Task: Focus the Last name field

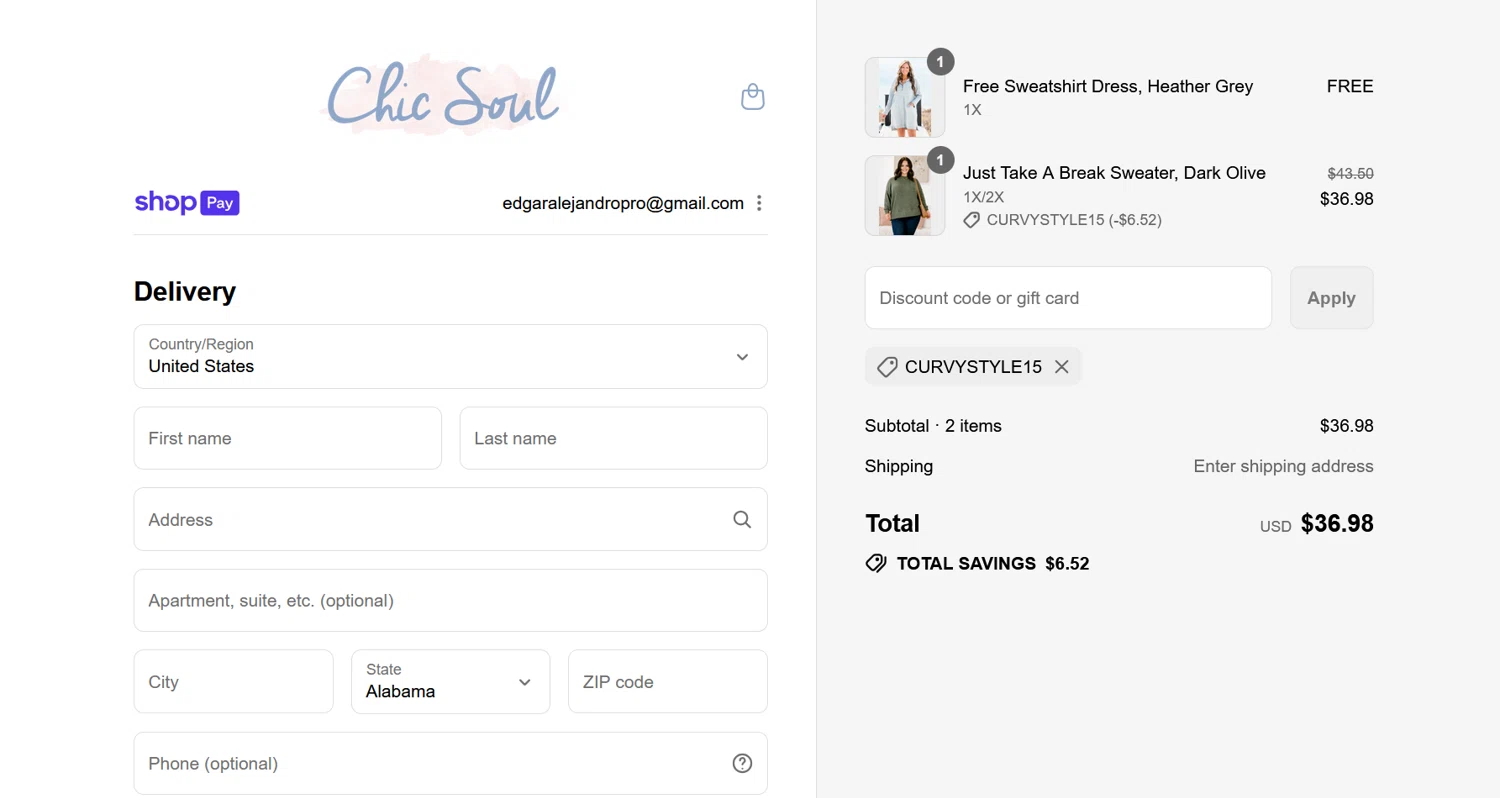Action: tap(614, 438)
